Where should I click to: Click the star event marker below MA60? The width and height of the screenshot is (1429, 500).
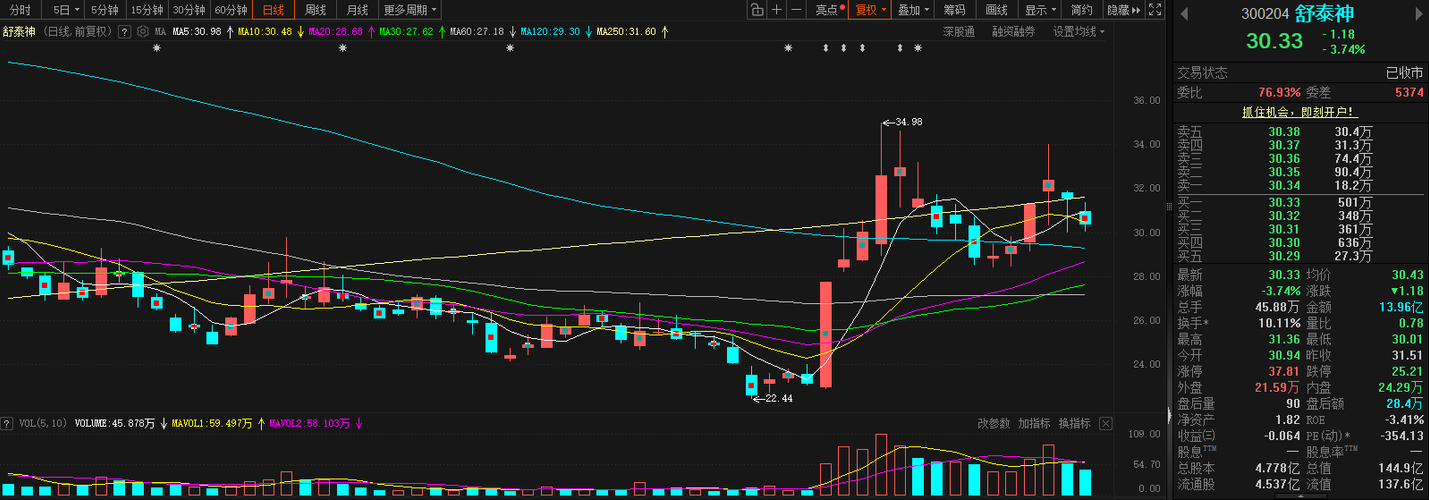click(x=511, y=48)
